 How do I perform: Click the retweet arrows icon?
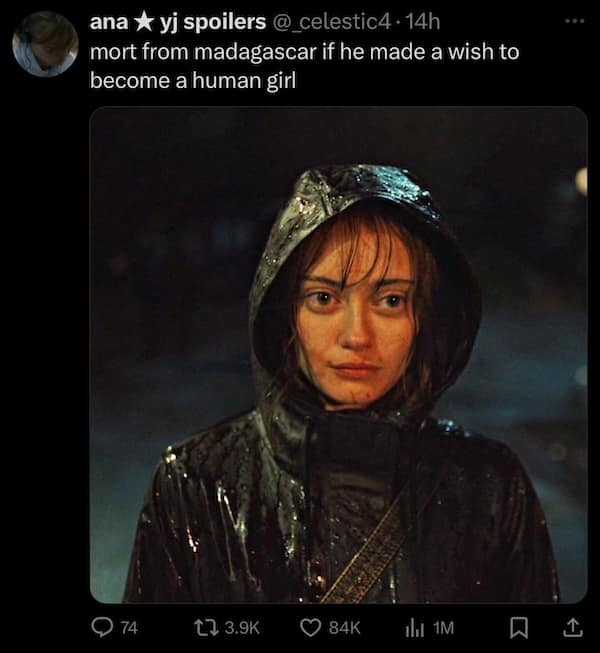coord(207,627)
